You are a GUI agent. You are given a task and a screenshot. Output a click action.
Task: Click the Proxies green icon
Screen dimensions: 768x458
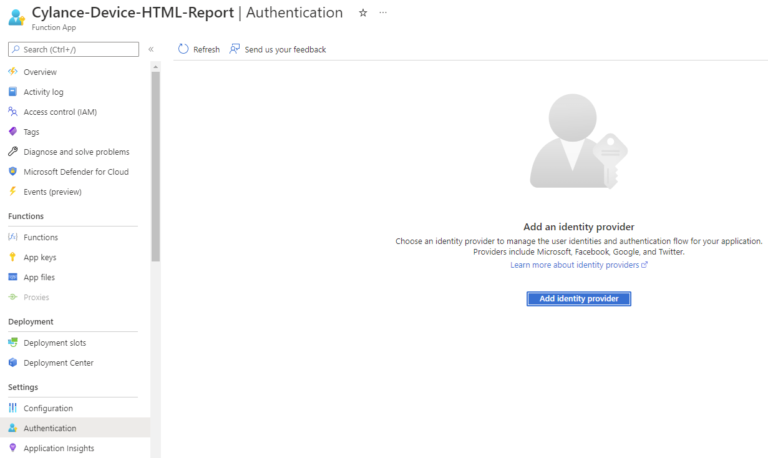coord(13,297)
